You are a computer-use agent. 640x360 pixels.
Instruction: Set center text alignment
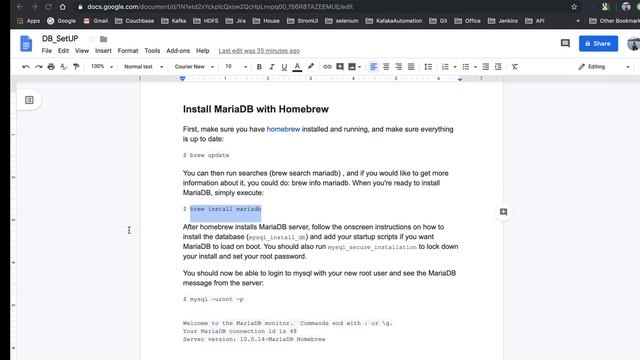(386, 67)
